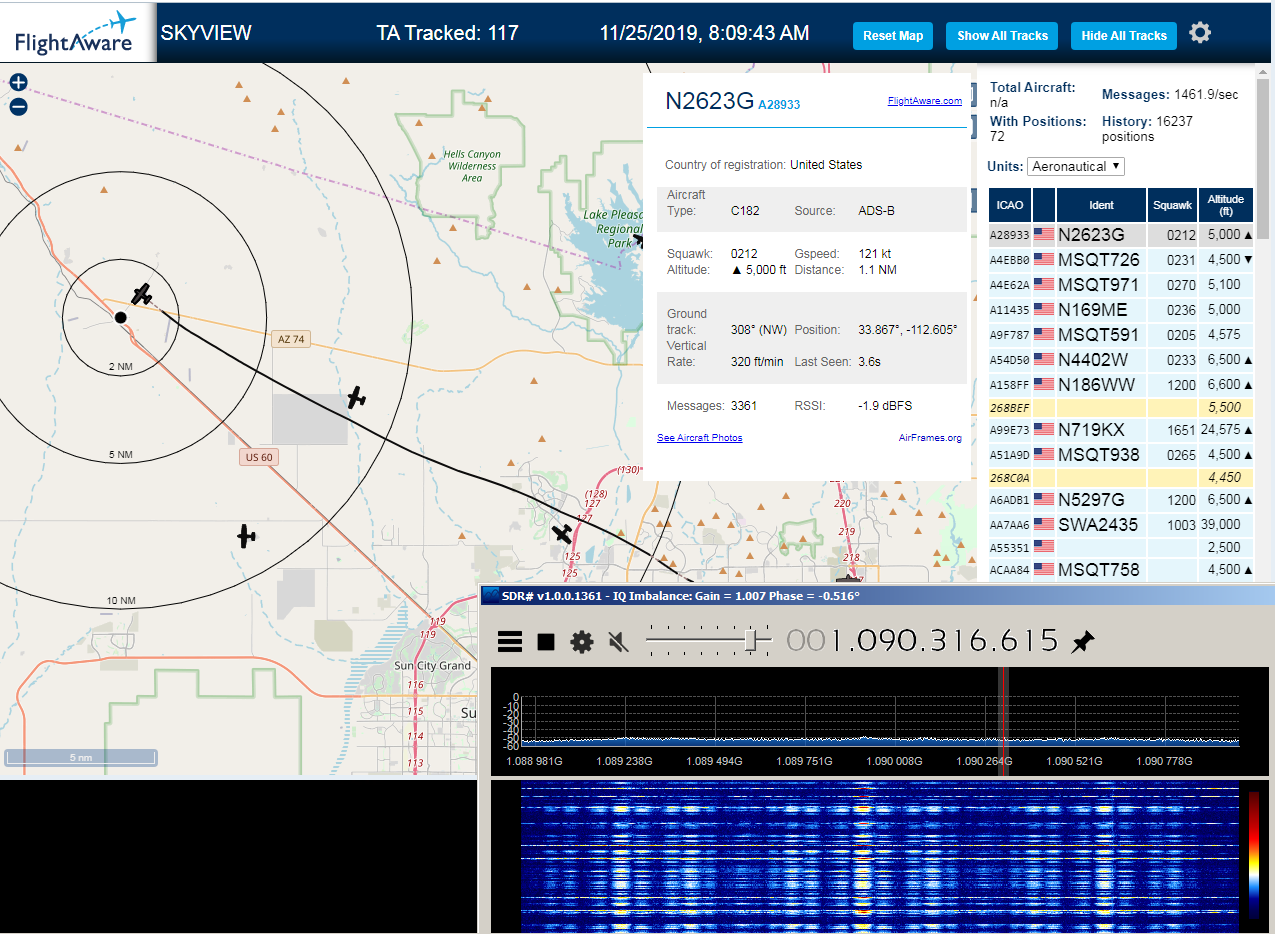Select MSQT726 row in aircraft table
Viewport: 1275px width, 935px height.
tap(1121, 260)
